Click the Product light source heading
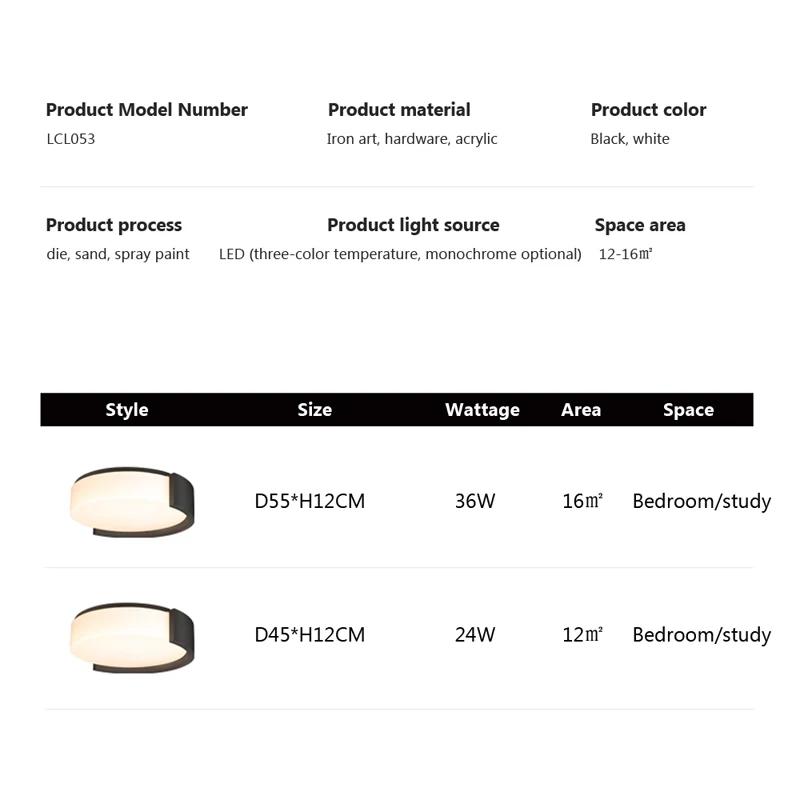 coord(413,225)
